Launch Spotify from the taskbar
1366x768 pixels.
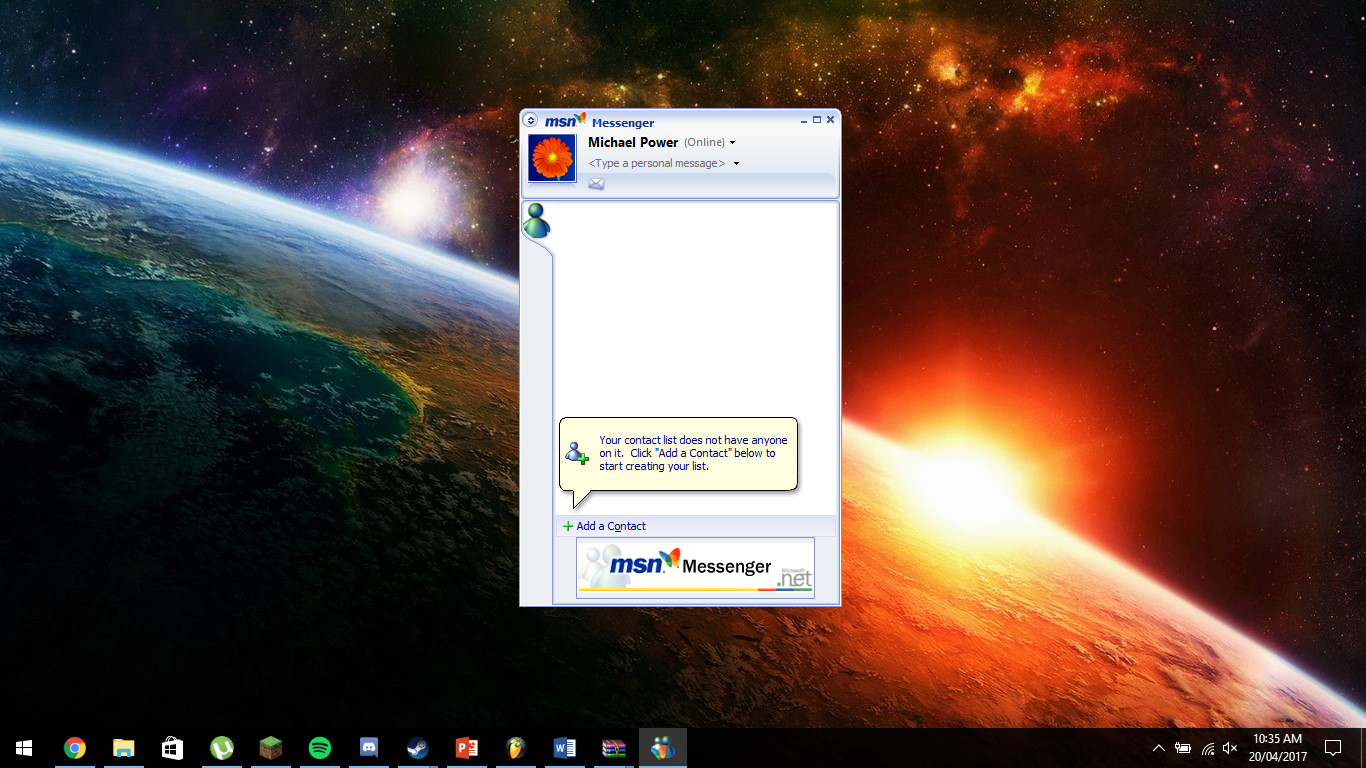(320, 748)
